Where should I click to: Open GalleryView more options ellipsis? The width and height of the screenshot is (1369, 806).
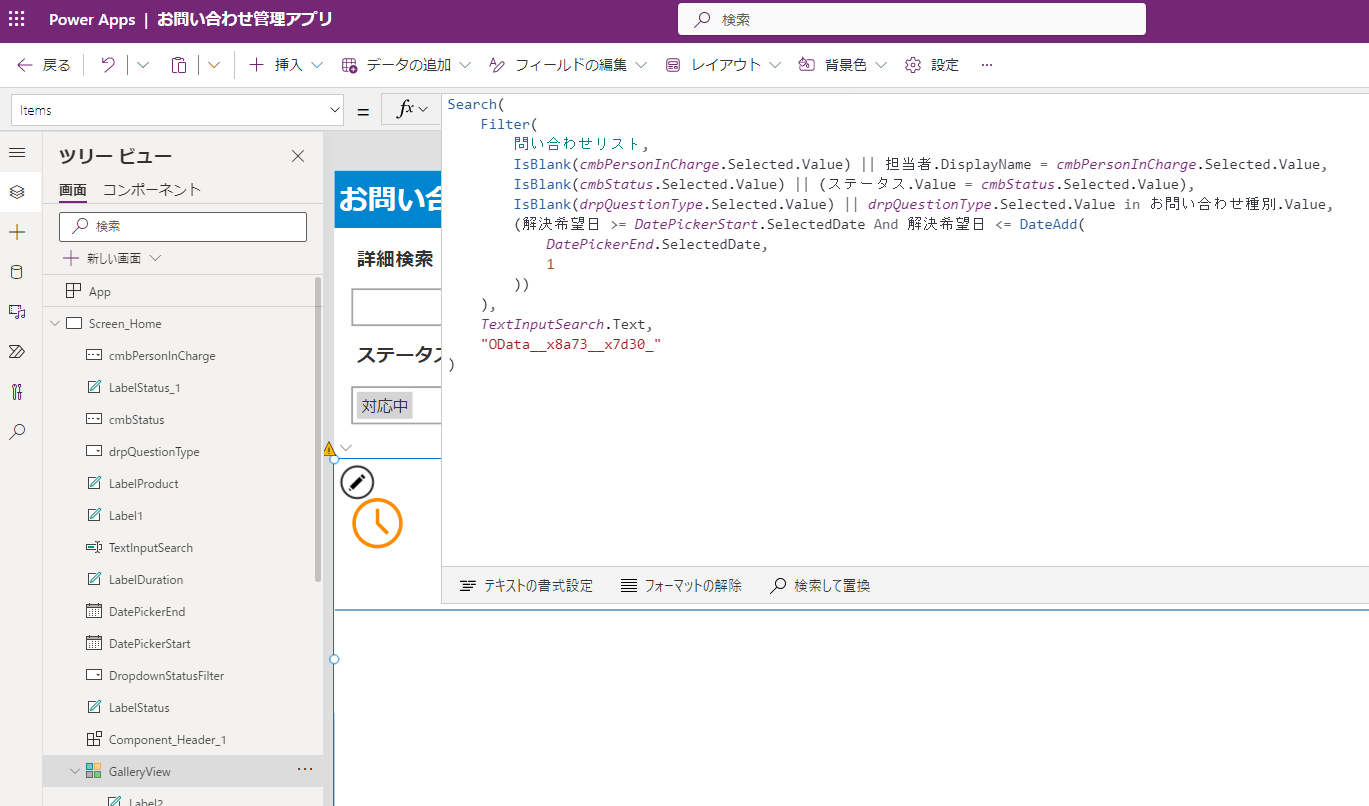305,769
